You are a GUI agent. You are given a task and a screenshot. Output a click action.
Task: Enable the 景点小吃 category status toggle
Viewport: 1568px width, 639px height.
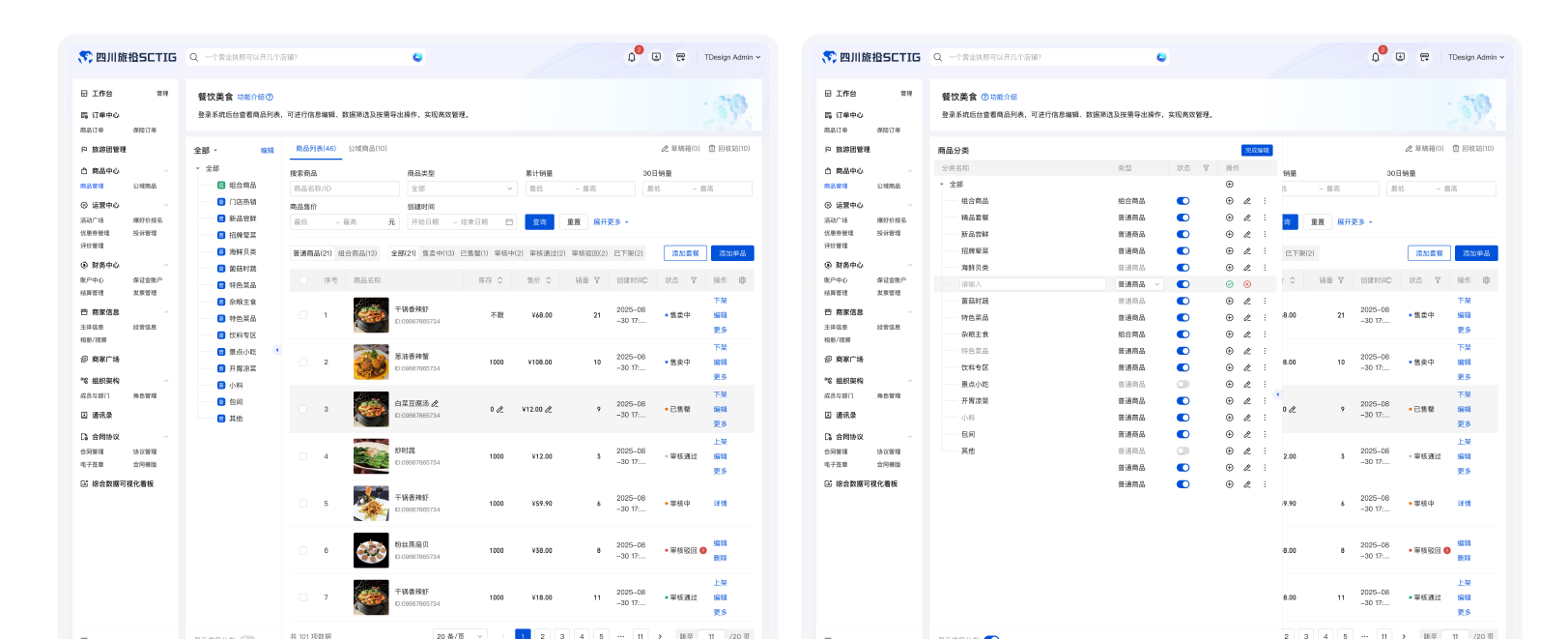(1183, 385)
